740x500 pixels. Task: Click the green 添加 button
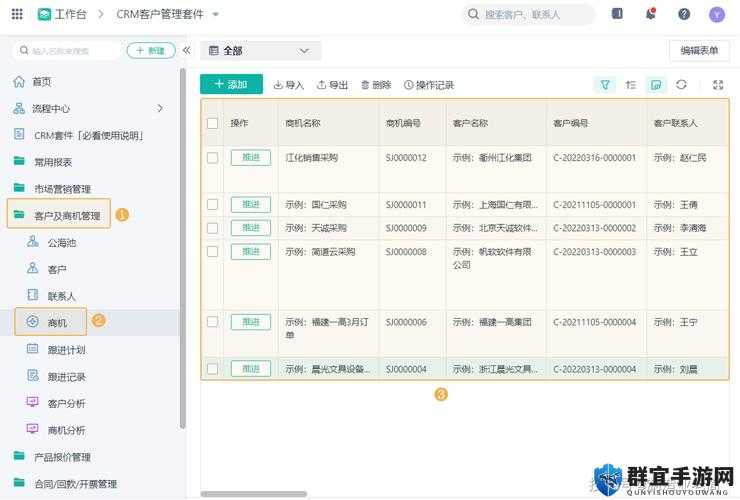coord(231,85)
